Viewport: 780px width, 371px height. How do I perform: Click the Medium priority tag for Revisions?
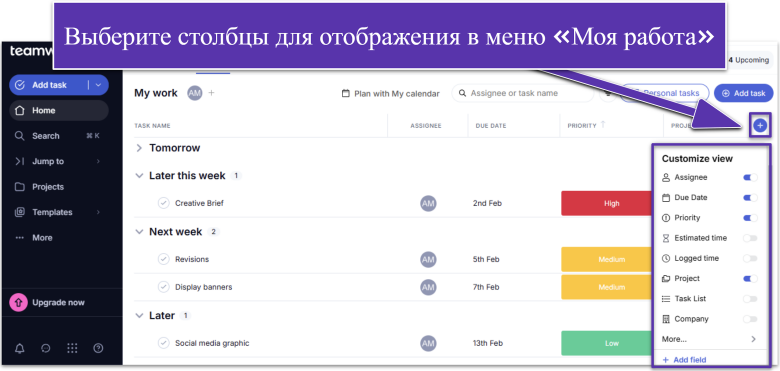pos(606,259)
